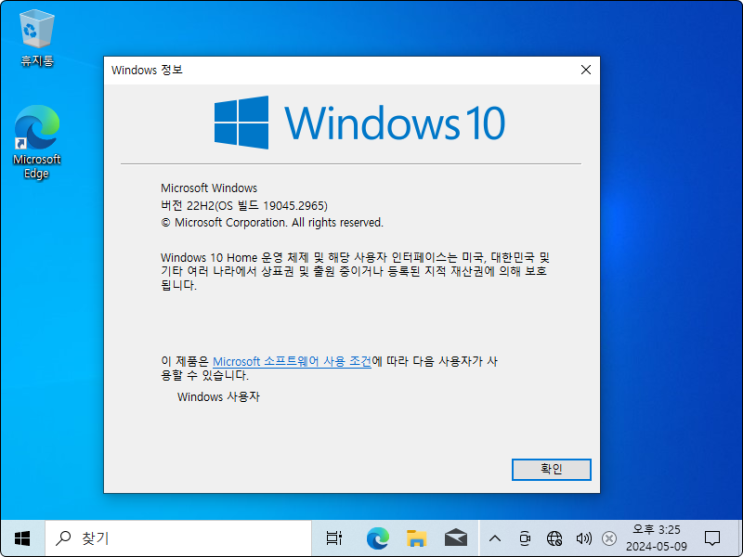Close the Windows 정보 dialog
The width and height of the screenshot is (743, 557).
coord(586,70)
